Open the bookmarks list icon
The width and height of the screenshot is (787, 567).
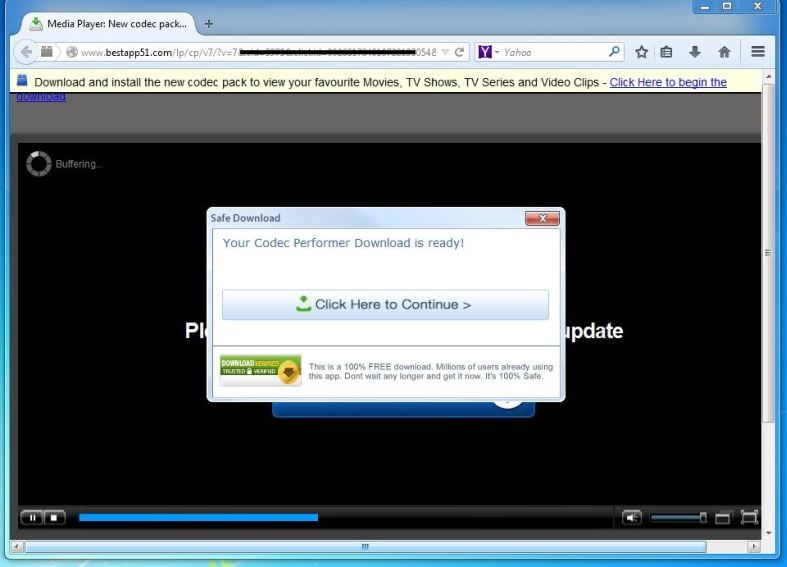pyautogui.click(x=667, y=52)
